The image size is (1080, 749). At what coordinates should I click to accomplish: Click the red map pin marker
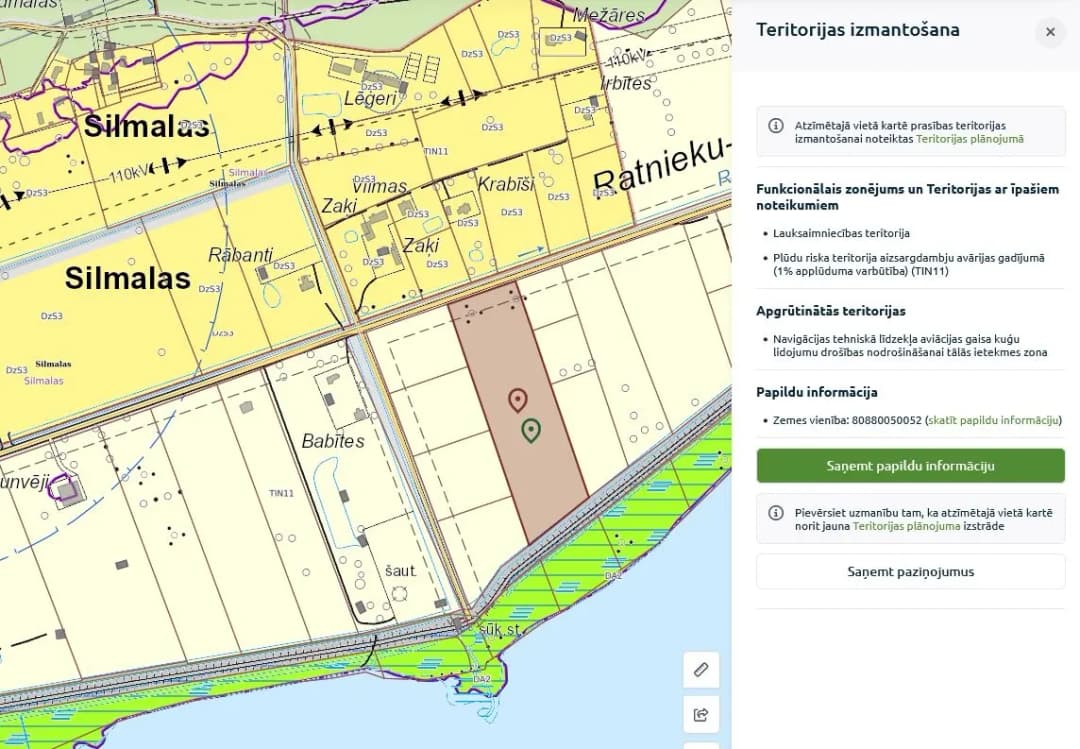[518, 400]
